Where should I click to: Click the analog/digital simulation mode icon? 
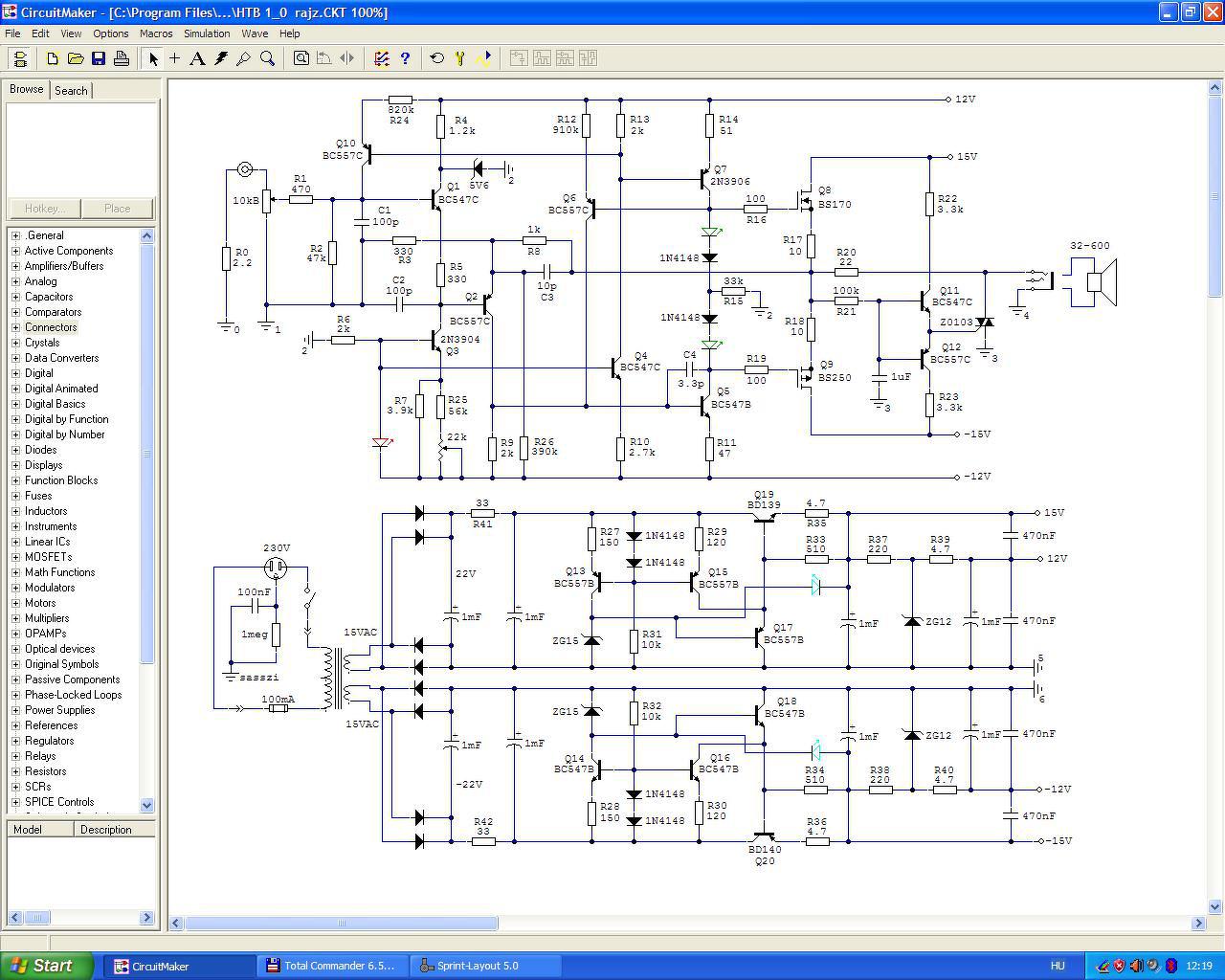382,58
